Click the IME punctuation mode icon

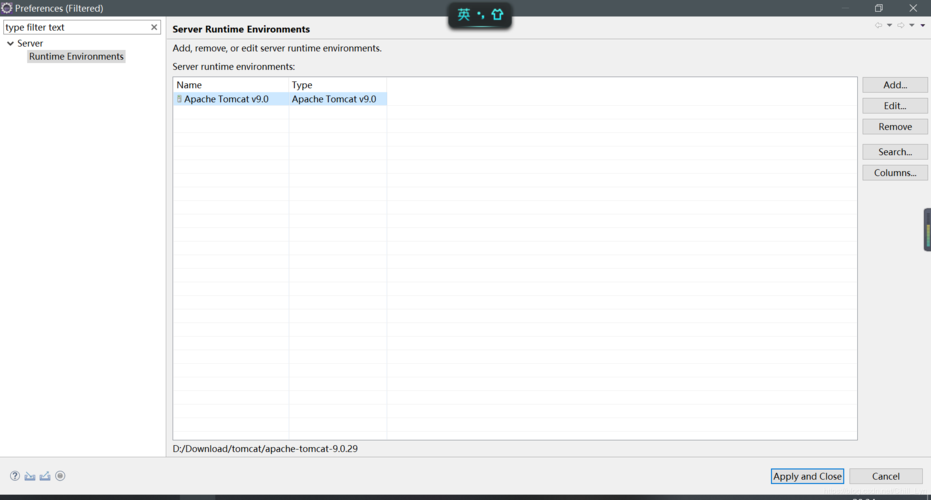(480, 15)
